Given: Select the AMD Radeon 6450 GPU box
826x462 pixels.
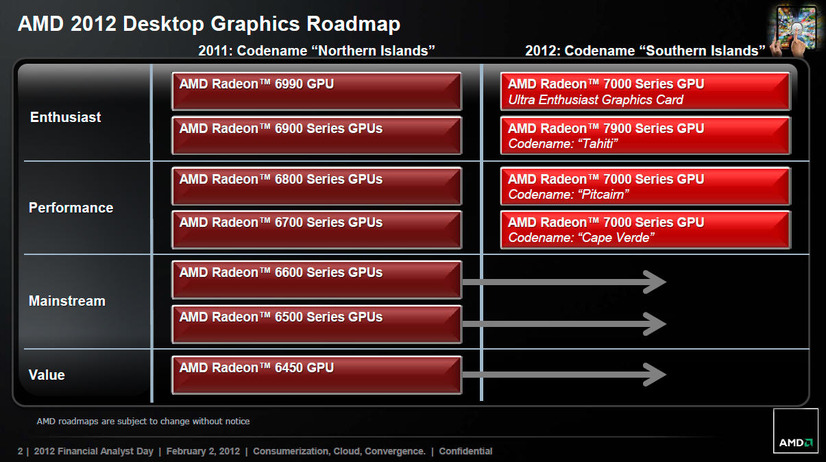Looking at the screenshot, I should (x=317, y=375).
